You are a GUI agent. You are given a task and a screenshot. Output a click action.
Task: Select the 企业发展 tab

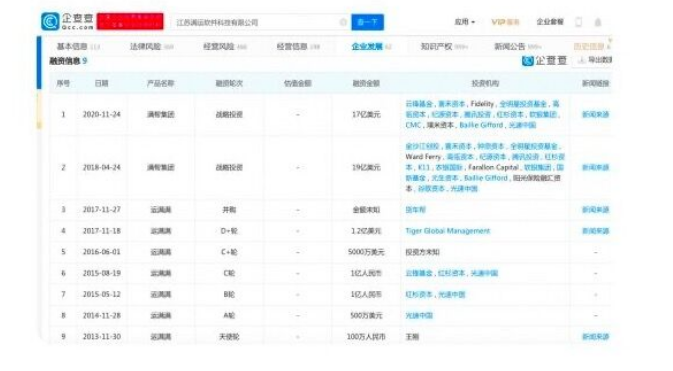click(x=371, y=46)
